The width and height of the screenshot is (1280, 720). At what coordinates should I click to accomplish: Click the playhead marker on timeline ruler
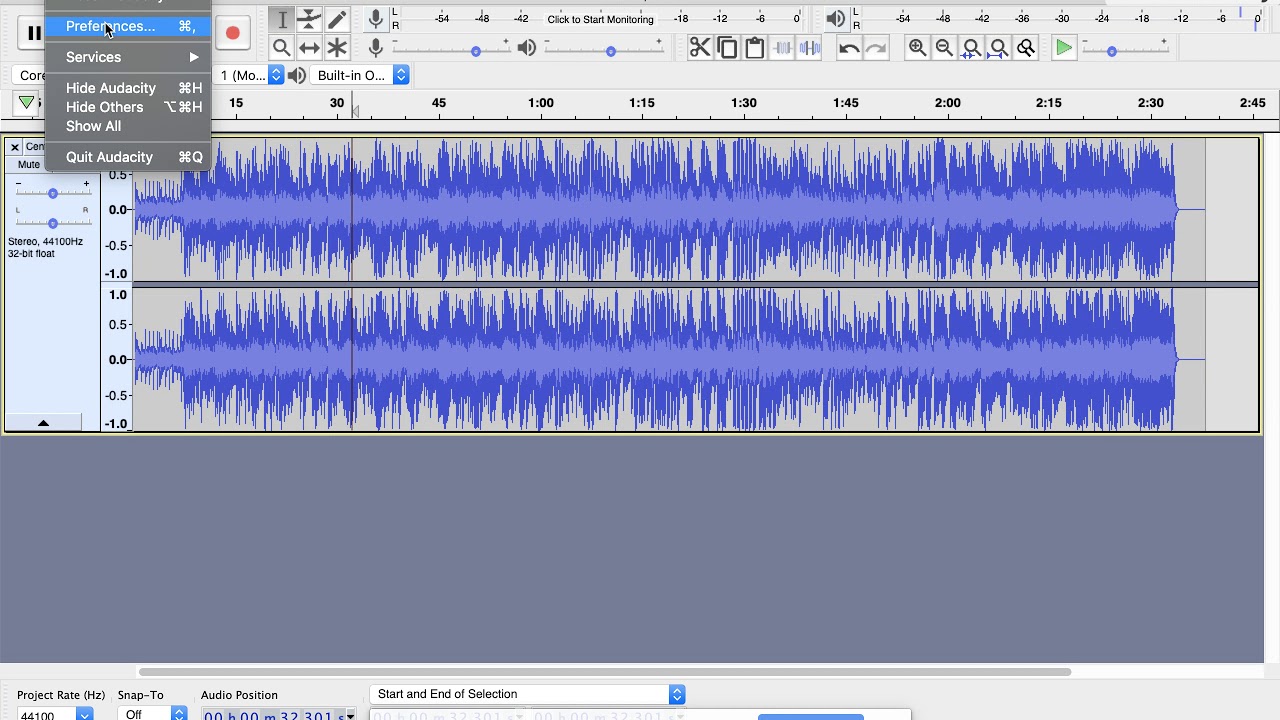(354, 112)
